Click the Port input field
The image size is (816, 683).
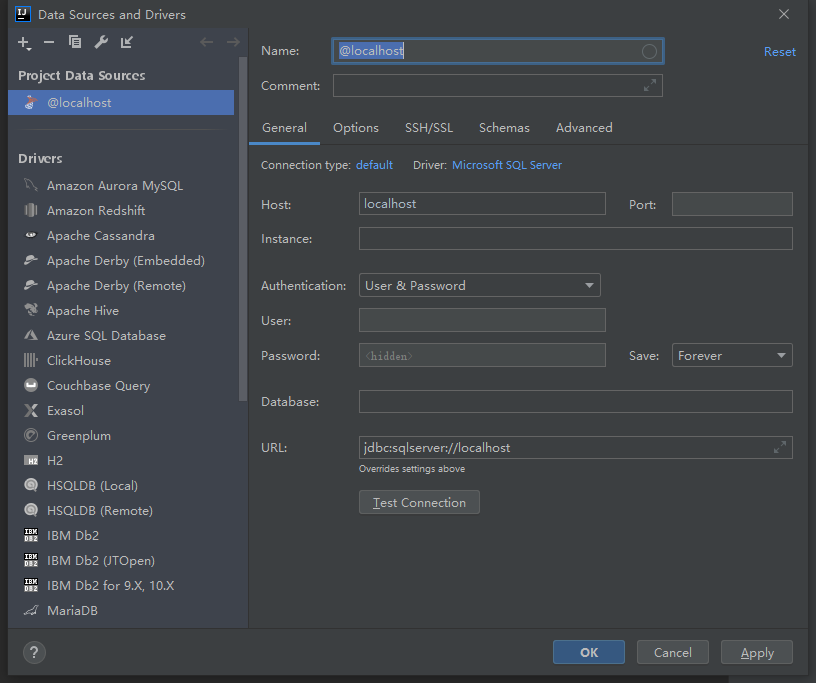[x=732, y=204]
